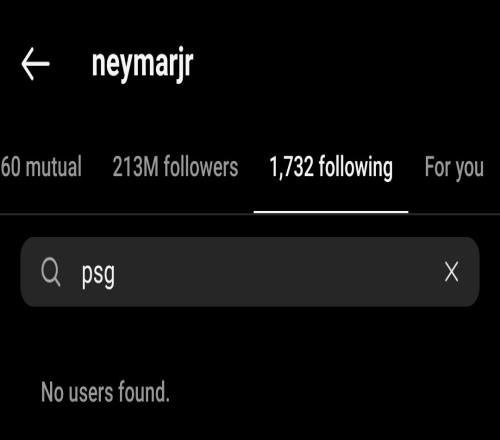
Task: Place cursor after the psg text
Action: tap(117, 273)
